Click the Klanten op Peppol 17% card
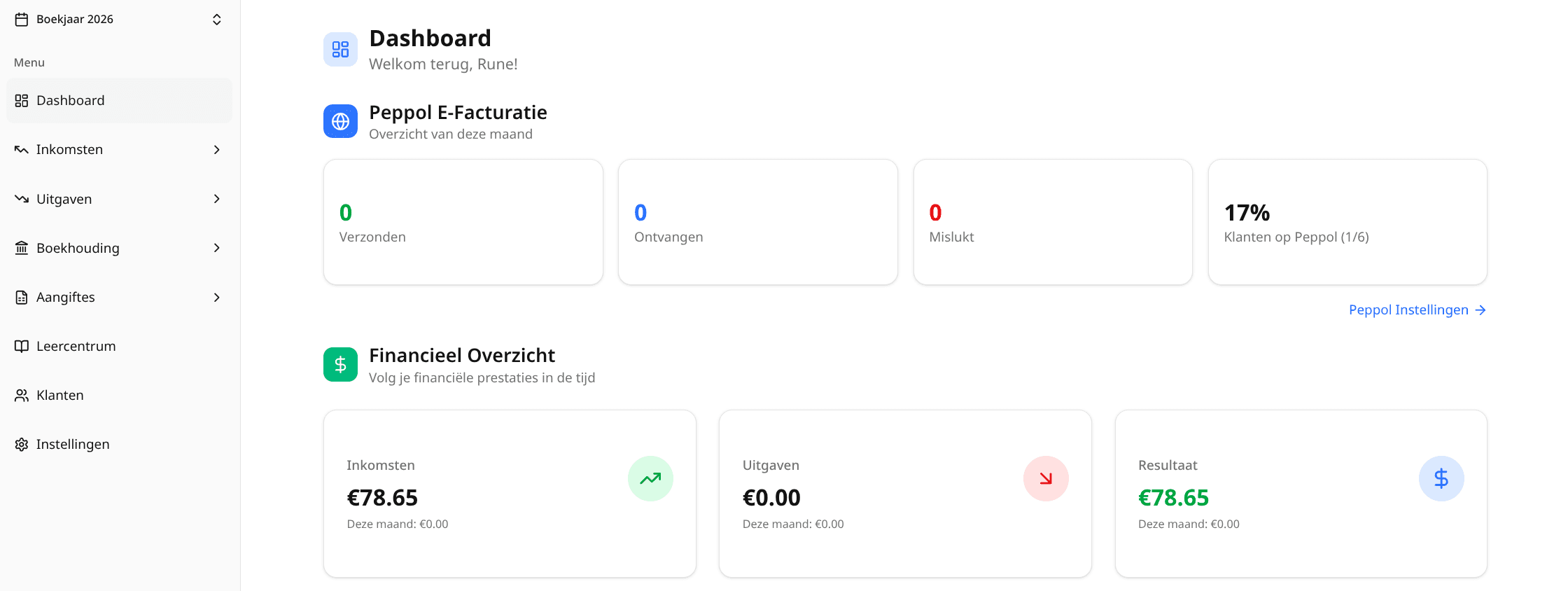Viewport: 1568px width, 591px height. pyautogui.click(x=1347, y=222)
